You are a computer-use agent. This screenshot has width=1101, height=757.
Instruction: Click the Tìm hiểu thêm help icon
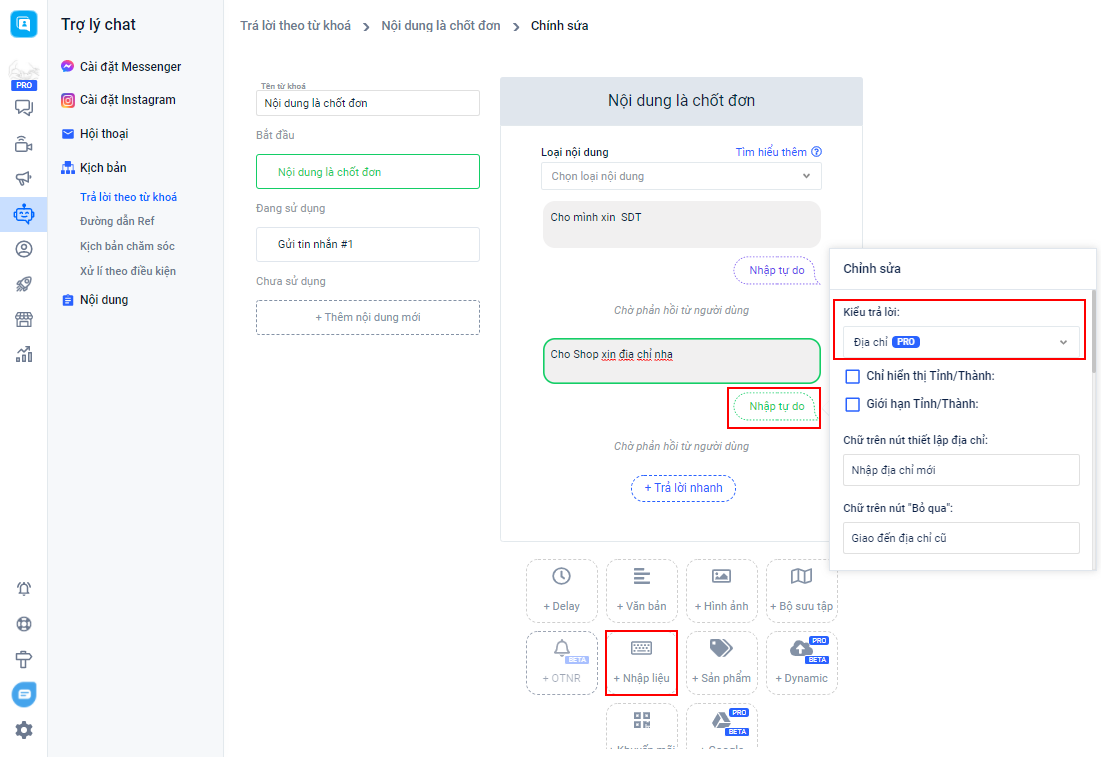pyautogui.click(x=816, y=152)
